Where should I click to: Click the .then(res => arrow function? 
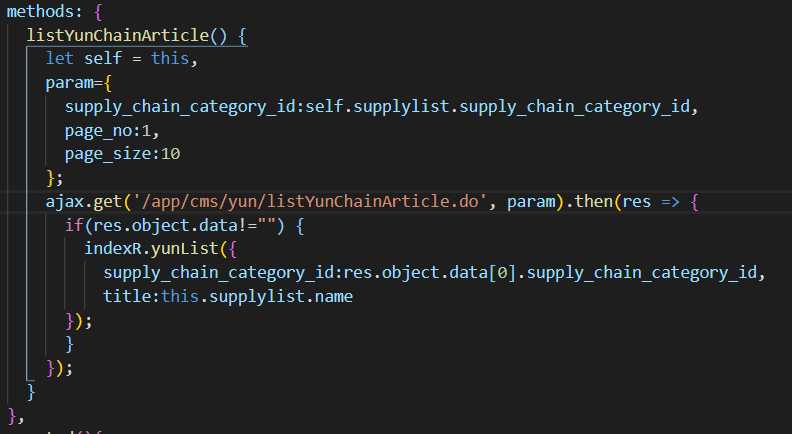click(x=632, y=202)
